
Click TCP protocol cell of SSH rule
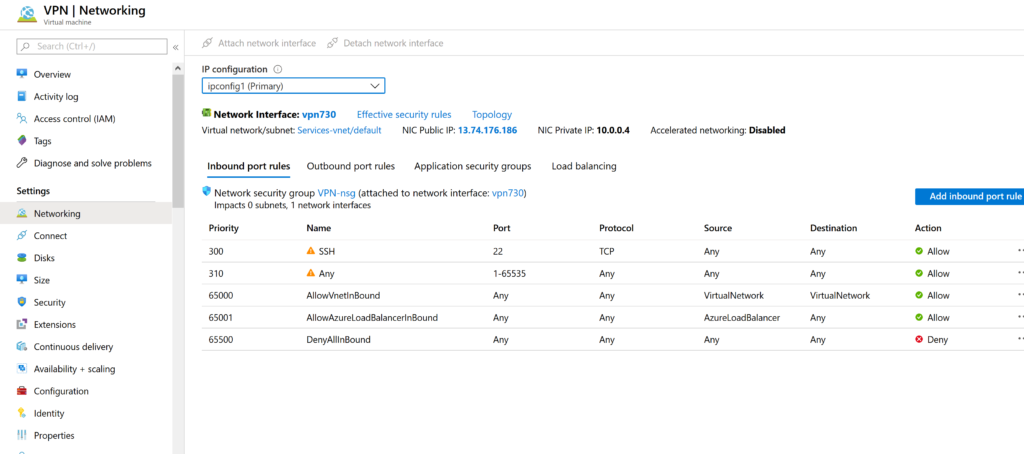pyautogui.click(x=607, y=251)
